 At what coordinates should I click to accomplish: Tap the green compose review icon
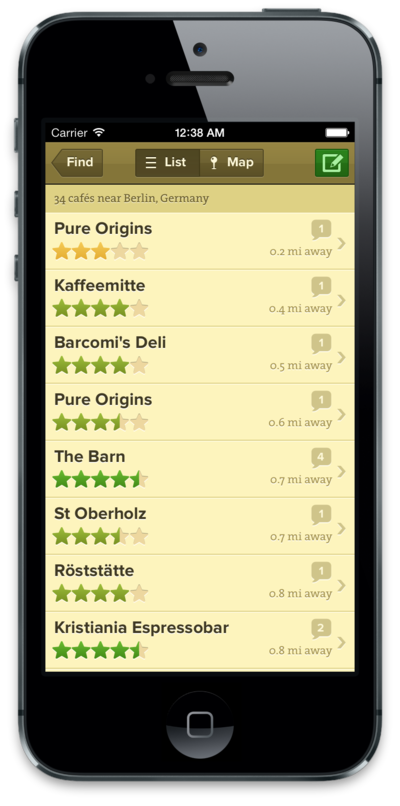pos(332,163)
